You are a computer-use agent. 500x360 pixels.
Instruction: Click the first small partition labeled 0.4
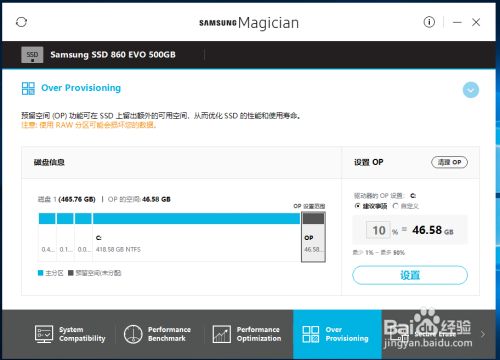[x=47, y=237]
